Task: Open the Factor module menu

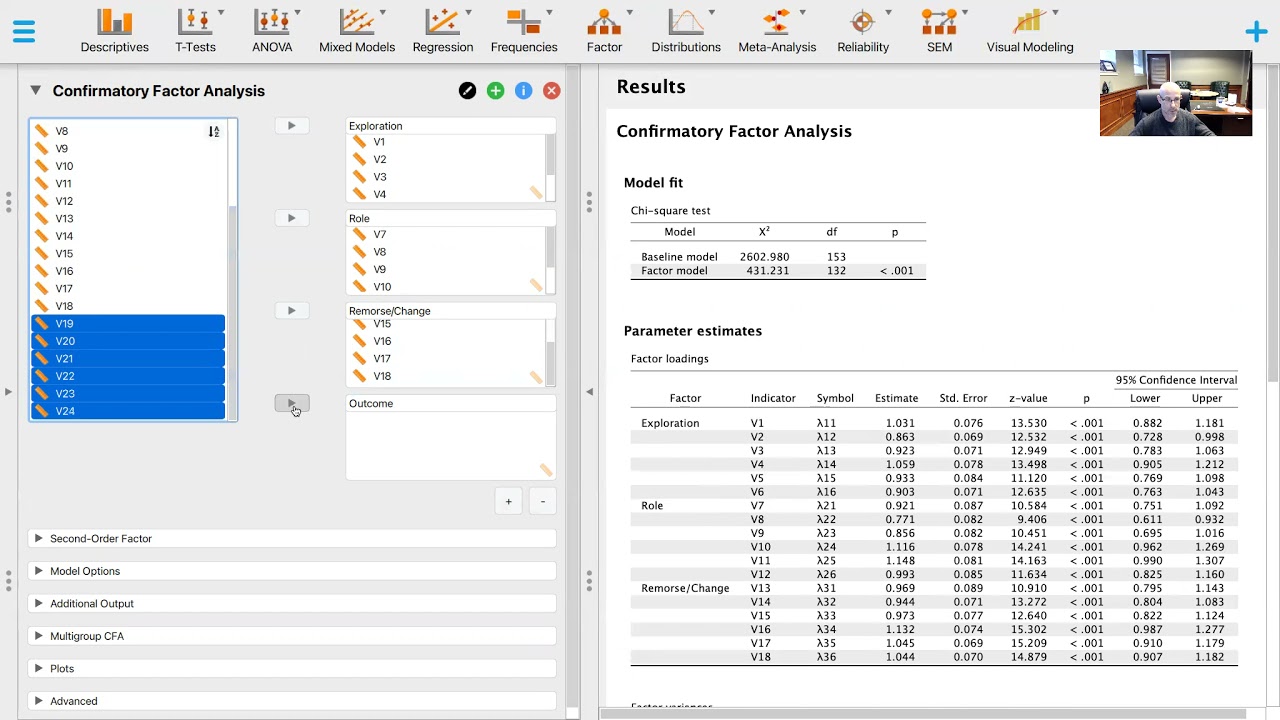Action: [604, 31]
